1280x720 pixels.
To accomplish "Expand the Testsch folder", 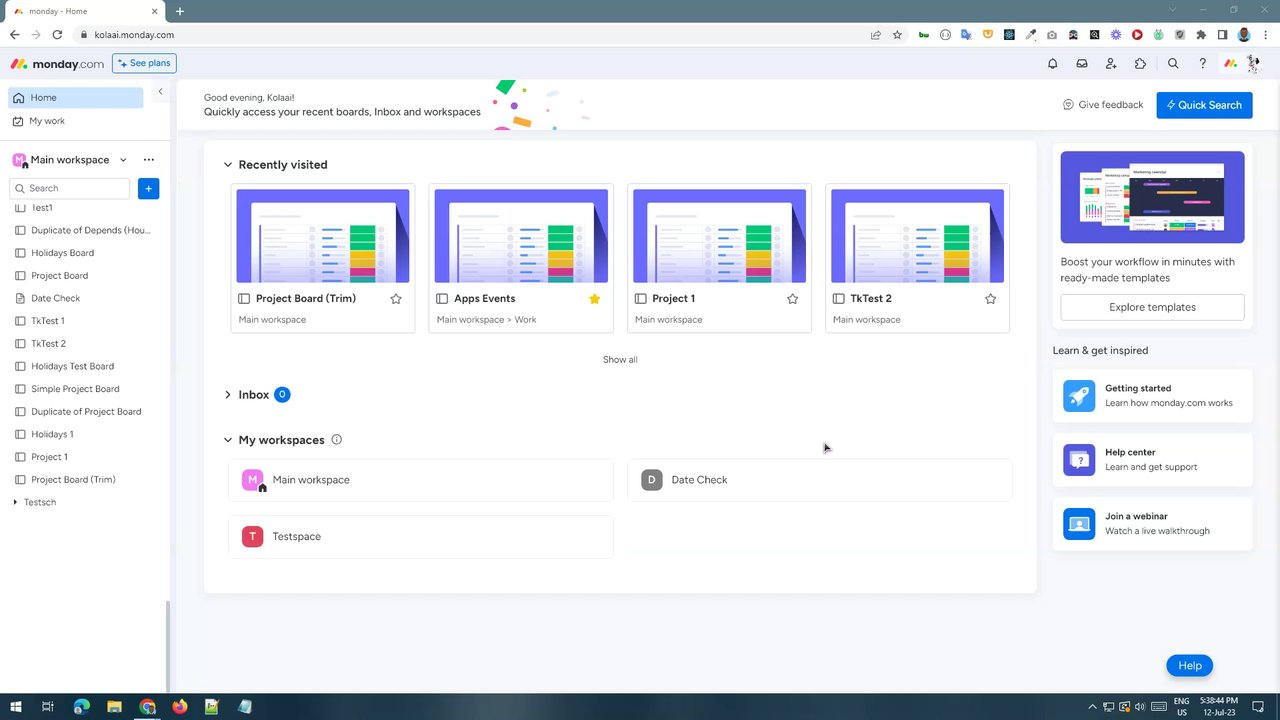I will point(15,502).
